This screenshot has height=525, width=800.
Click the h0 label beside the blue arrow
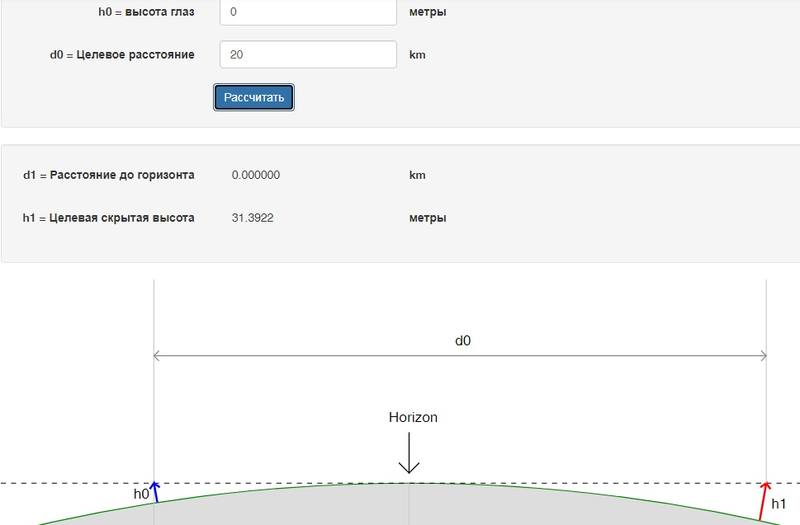click(x=141, y=494)
